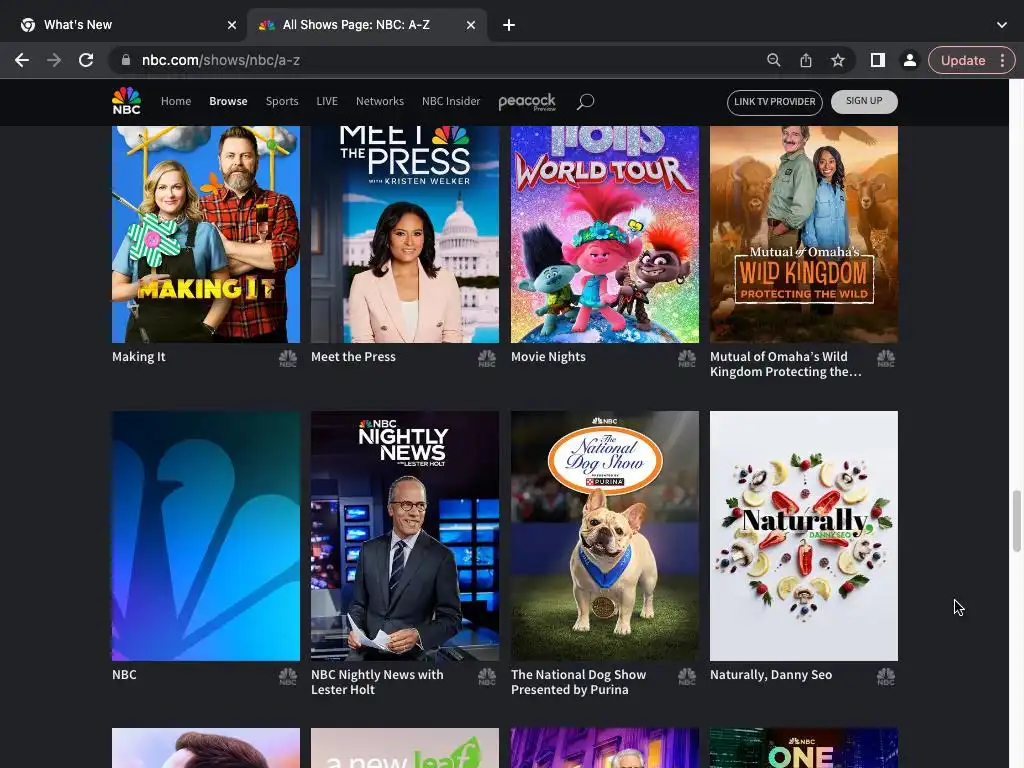Open Chrome's three-dot menu
The width and height of the screenshot is (1024, 768).
(1002, 60)
